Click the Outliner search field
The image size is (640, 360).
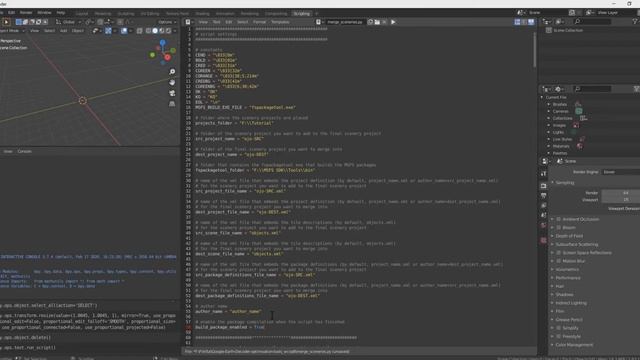pyautogui.click(x=593, y=21)
